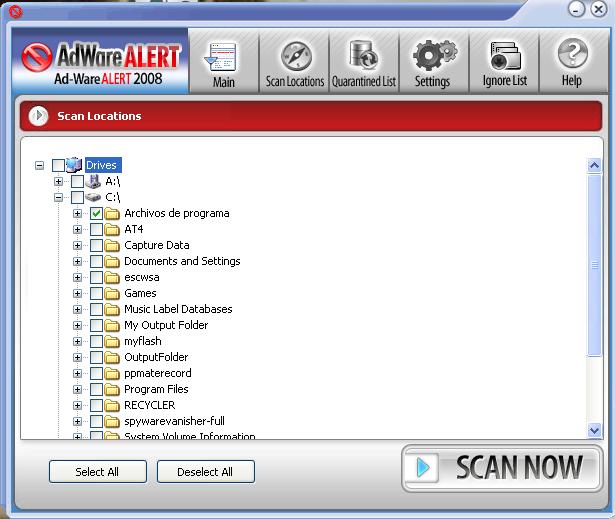Switch to the Settings tab label

[432, 82]
